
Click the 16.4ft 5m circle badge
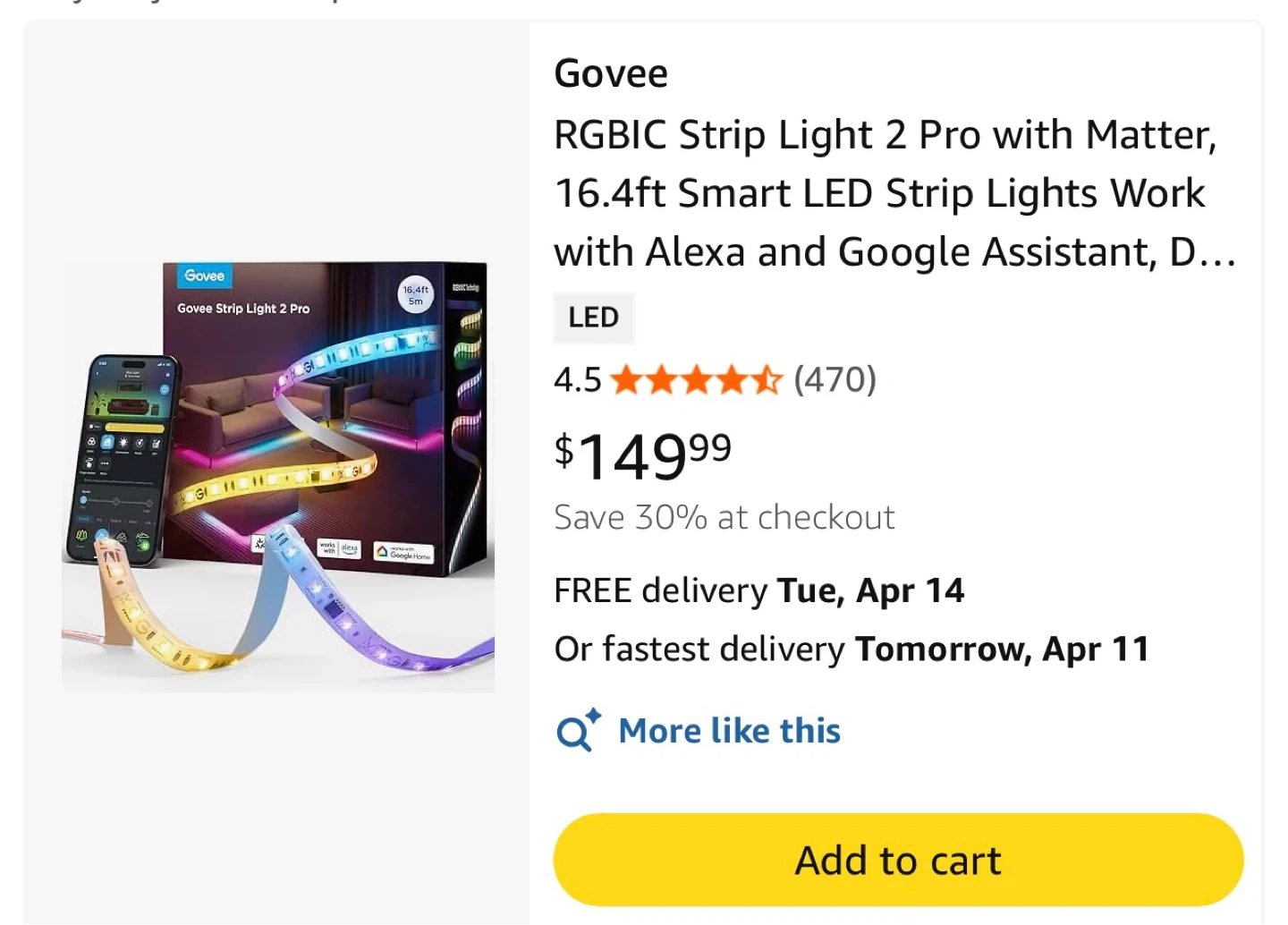point(415,295)
